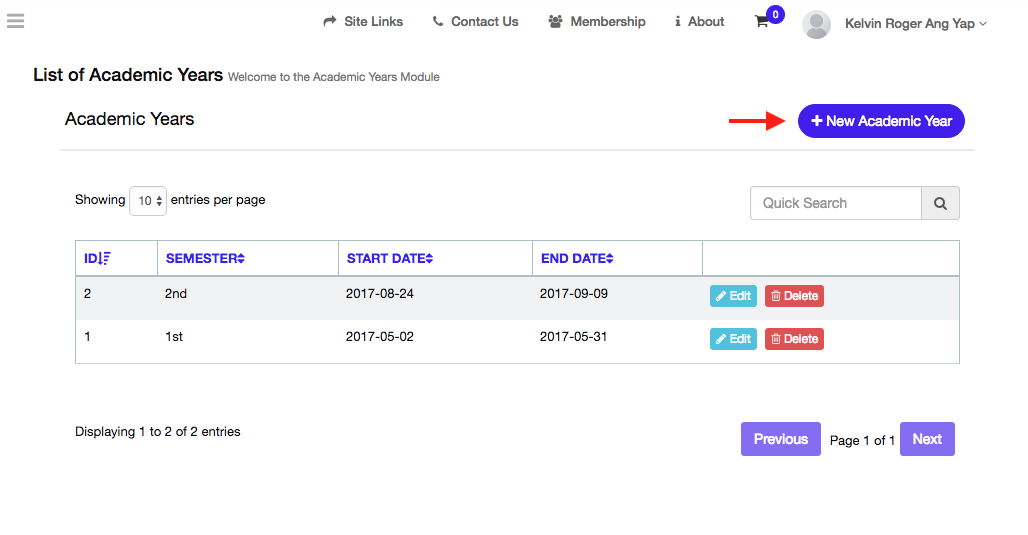1028x535 pixels.
Task: Sort by End Date column
Action: pyautogui.click(x=577, y=259)
